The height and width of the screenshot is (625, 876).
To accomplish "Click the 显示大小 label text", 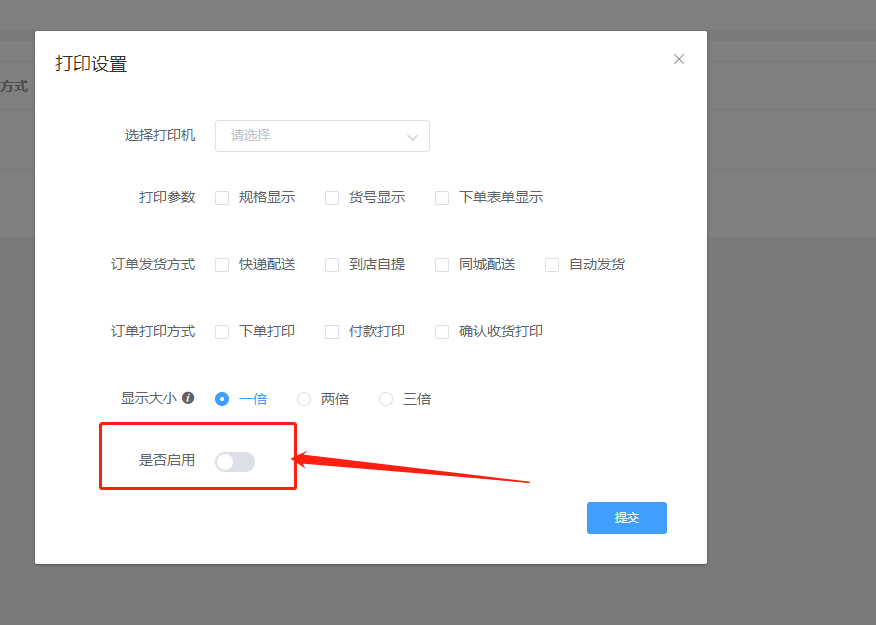I will tap(149, 398).
